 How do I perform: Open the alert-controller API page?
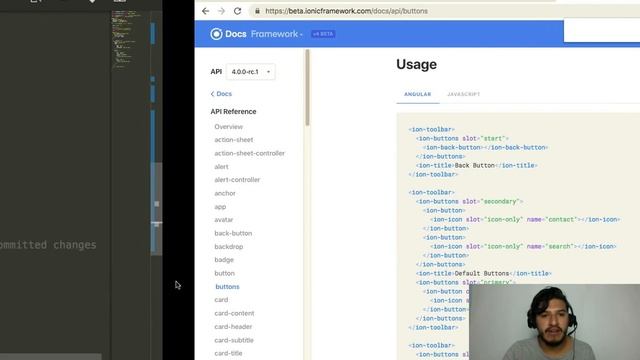237,180
